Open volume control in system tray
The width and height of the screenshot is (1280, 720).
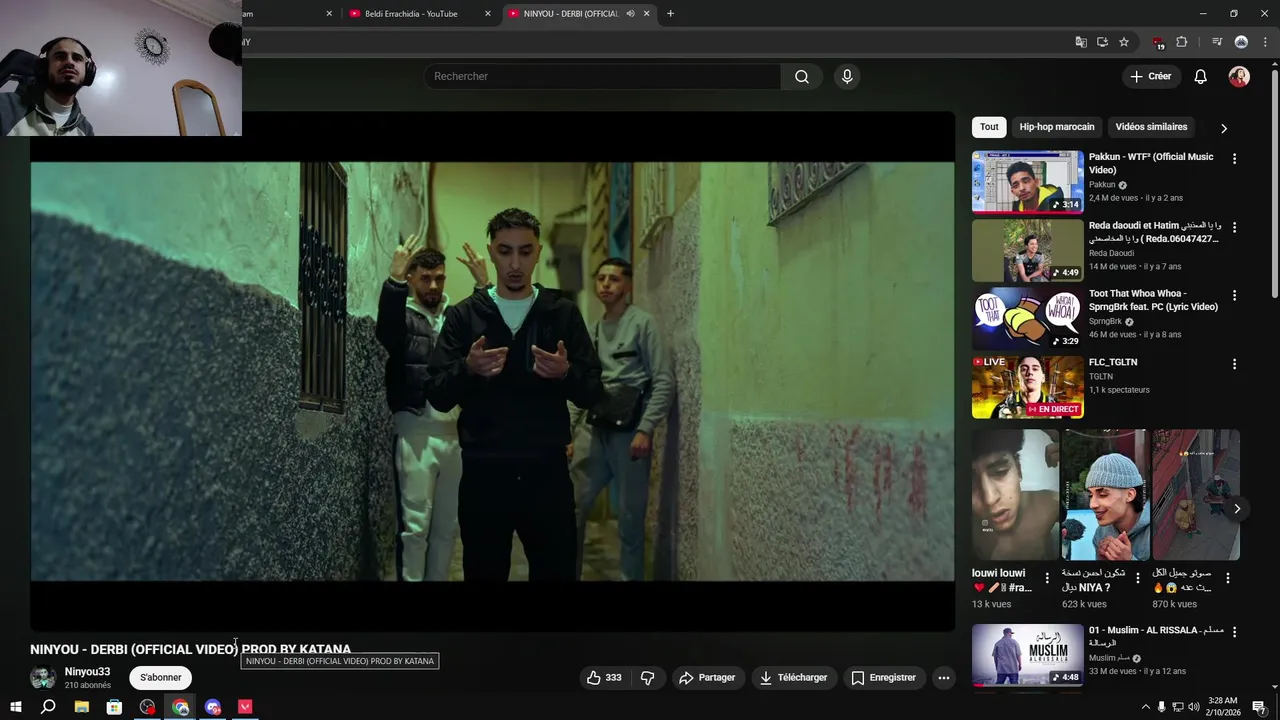[x=1193, y=707]
